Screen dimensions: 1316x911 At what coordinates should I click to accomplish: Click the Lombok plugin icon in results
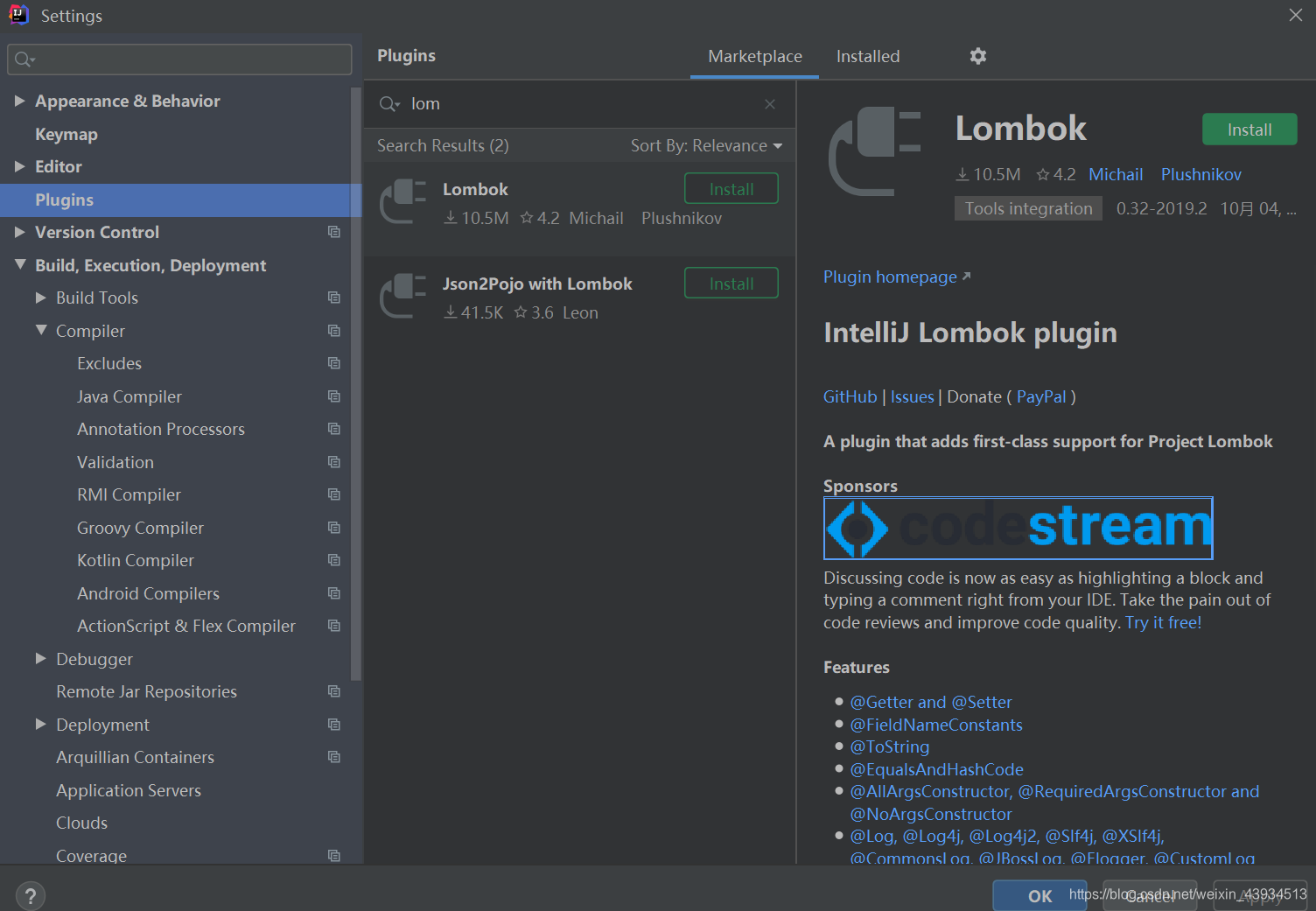tap(402, 201)
